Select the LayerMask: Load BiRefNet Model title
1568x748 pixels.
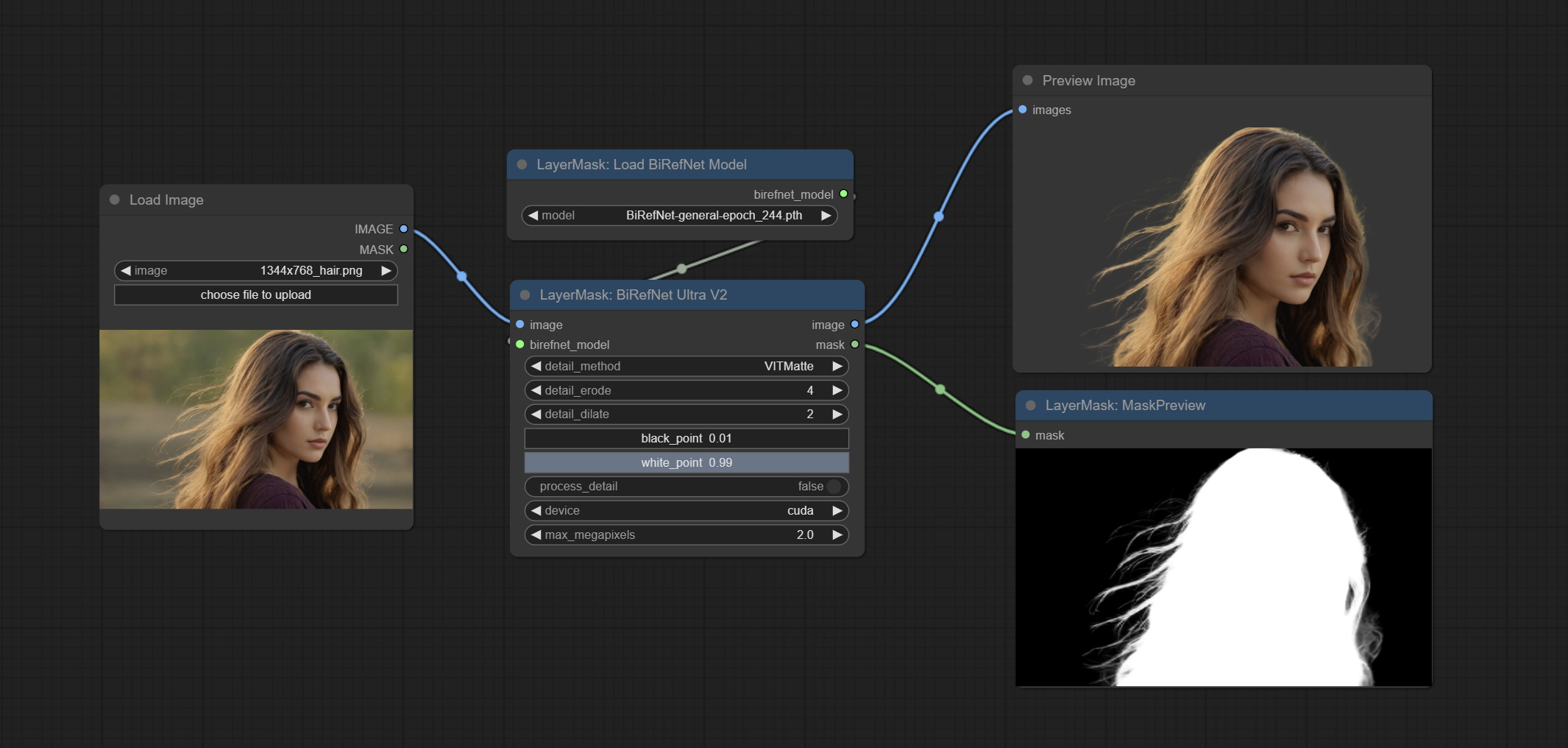pyautogui.click(x=642, y=164)
